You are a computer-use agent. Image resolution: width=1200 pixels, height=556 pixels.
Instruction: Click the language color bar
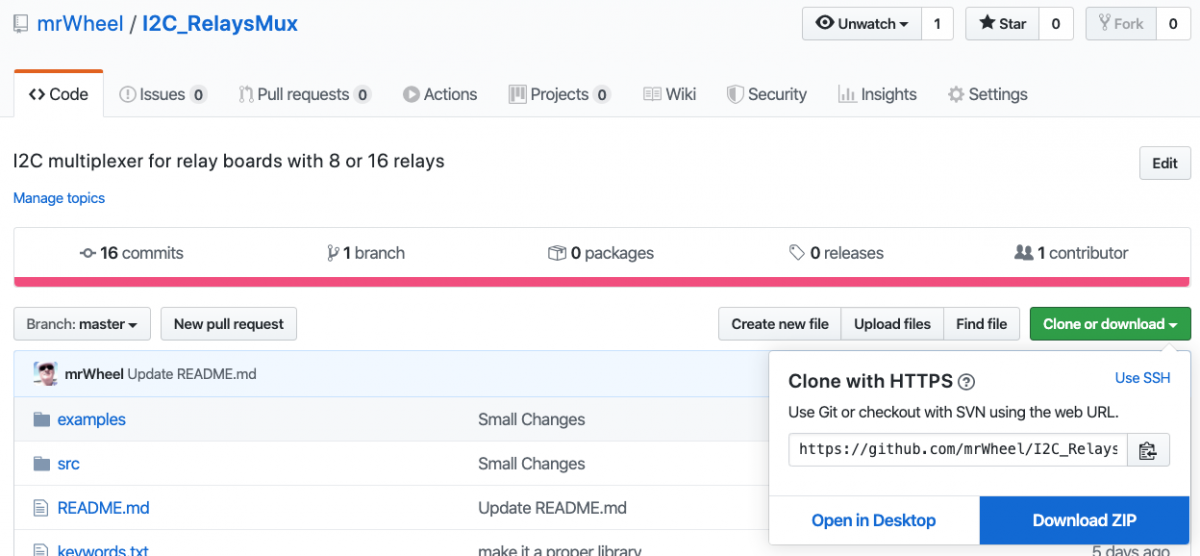(x=602, y=282)
